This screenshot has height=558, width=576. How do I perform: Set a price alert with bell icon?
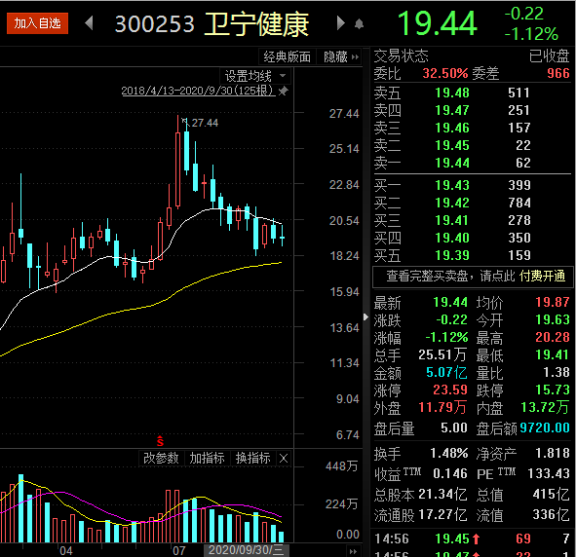point(359,24)
